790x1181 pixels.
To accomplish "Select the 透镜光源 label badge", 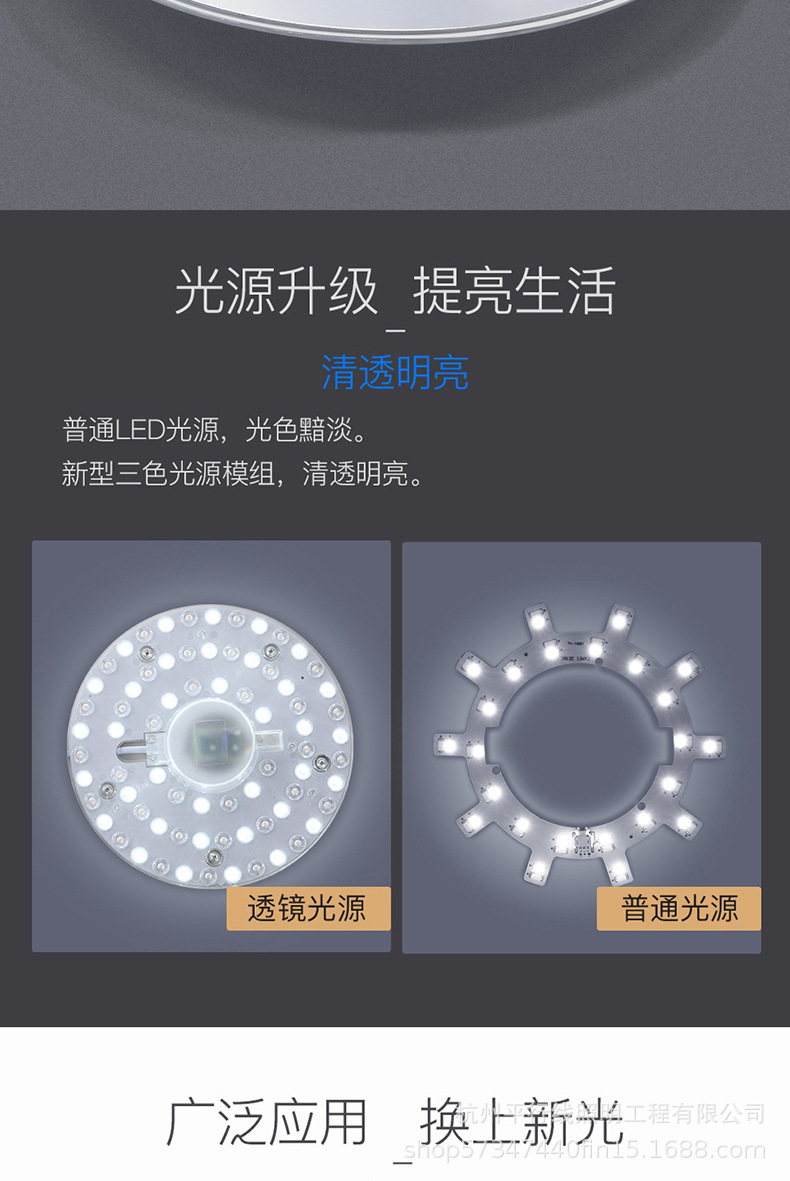I will tap(308, 908).
